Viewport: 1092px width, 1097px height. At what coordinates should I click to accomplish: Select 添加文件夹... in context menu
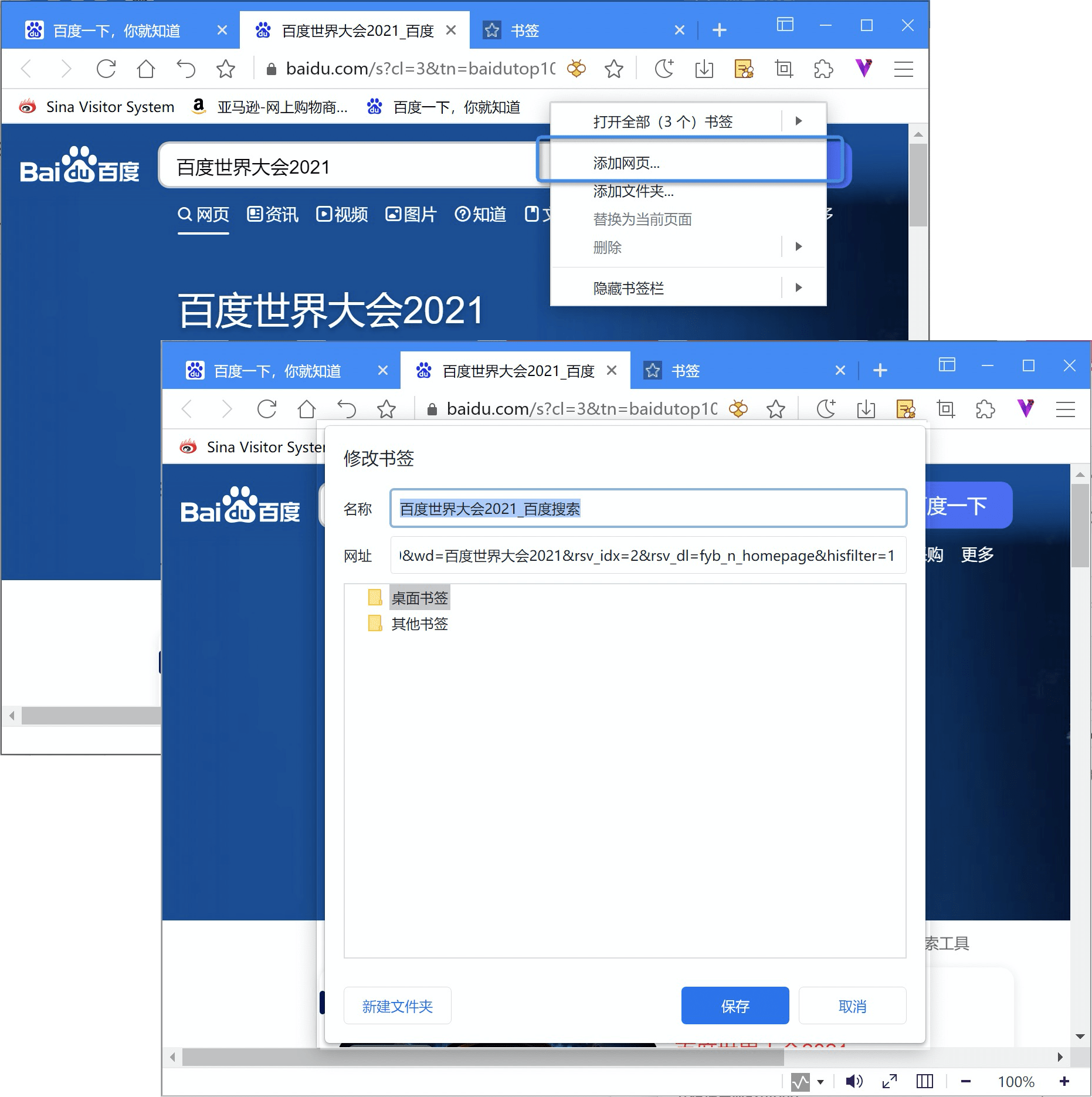(689, 191)
